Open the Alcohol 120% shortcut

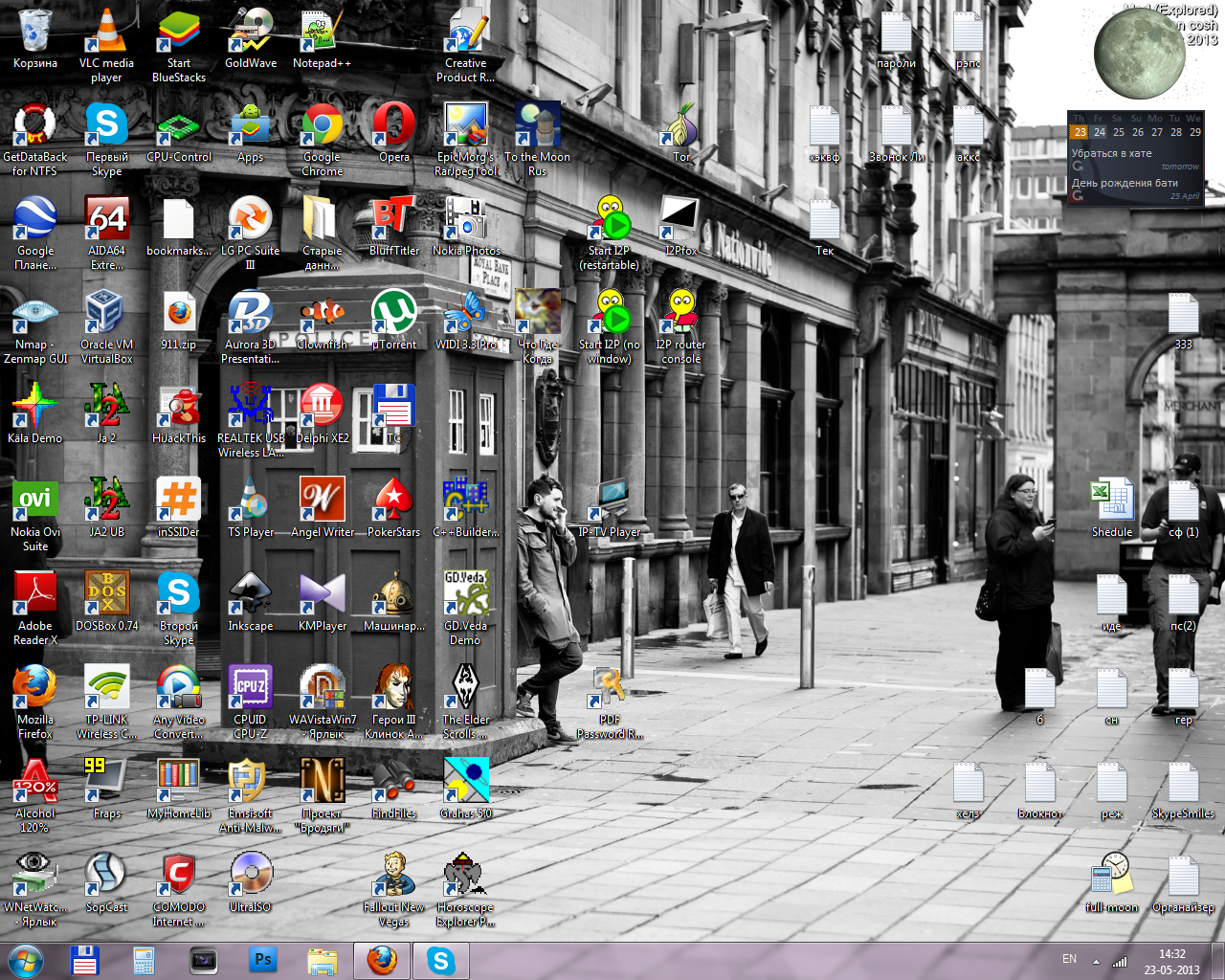pos(35,795)
